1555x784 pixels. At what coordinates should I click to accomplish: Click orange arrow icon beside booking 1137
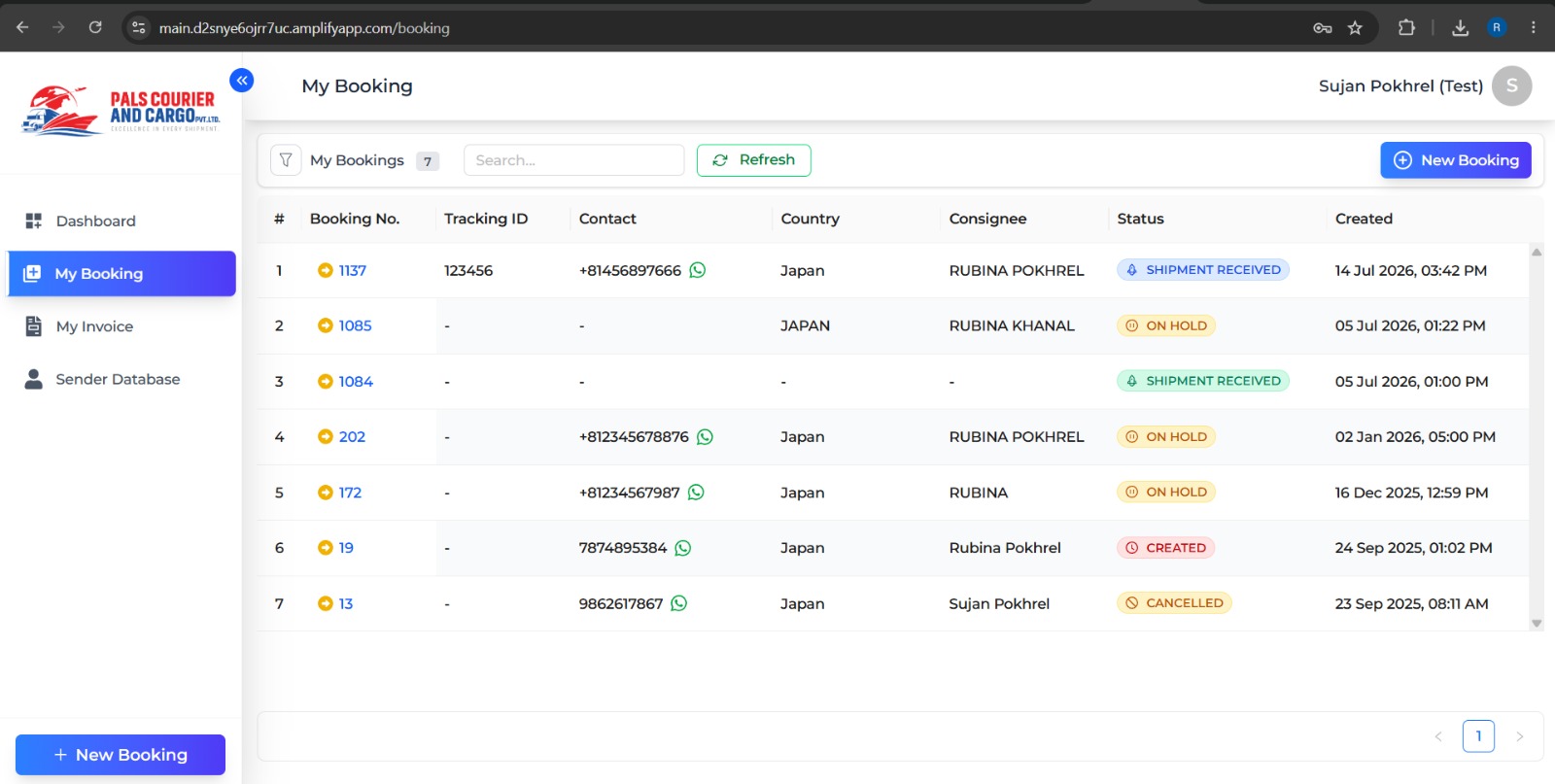pos(326,270)
